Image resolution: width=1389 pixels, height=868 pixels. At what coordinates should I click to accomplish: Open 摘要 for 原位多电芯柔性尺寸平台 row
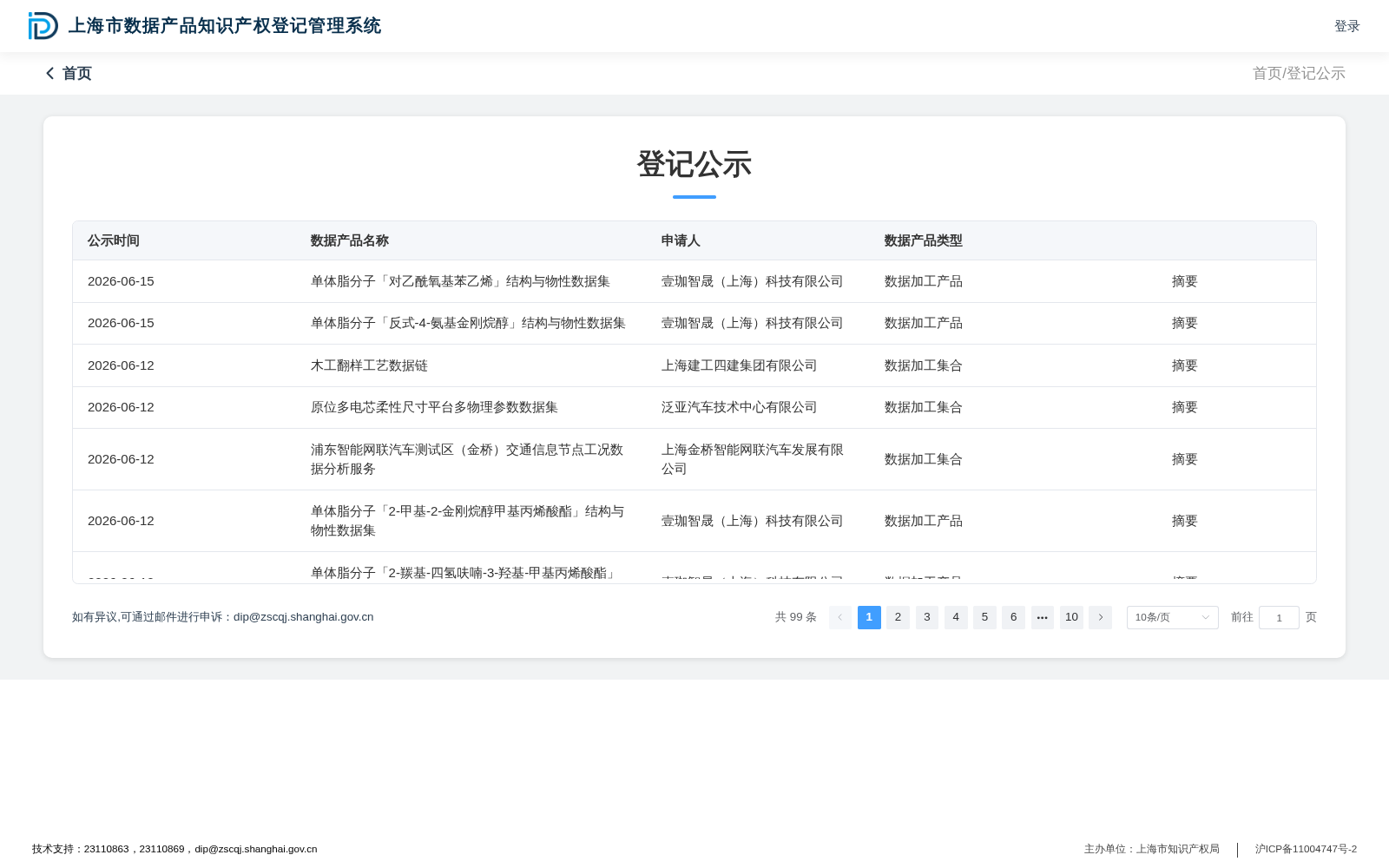pos(1184,407)
